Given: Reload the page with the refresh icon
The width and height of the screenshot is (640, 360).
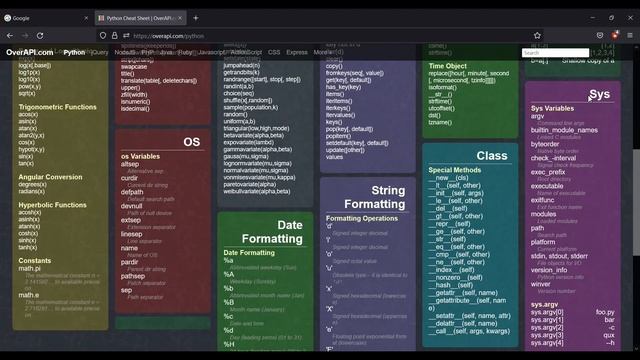Looking at the screenshot, I should pos(40,36).
